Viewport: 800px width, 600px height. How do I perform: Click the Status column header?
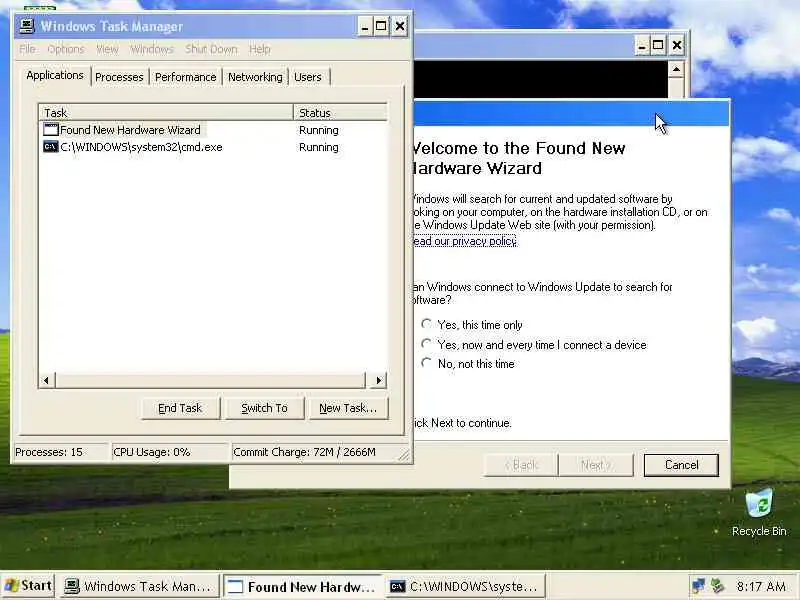(x=340, y=113)
